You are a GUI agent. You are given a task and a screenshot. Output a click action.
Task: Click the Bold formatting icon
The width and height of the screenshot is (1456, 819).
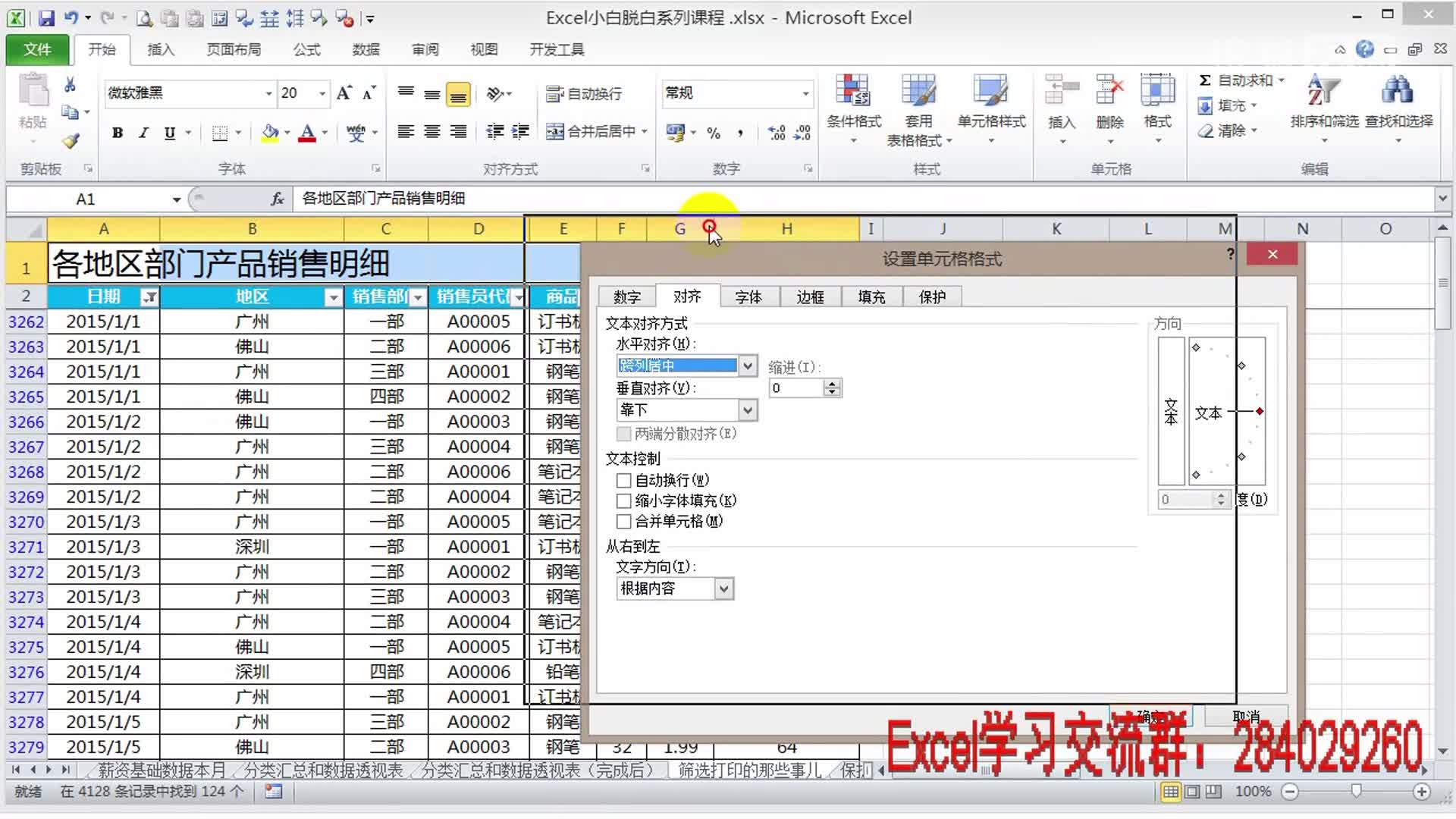click(x=118, y=133)
